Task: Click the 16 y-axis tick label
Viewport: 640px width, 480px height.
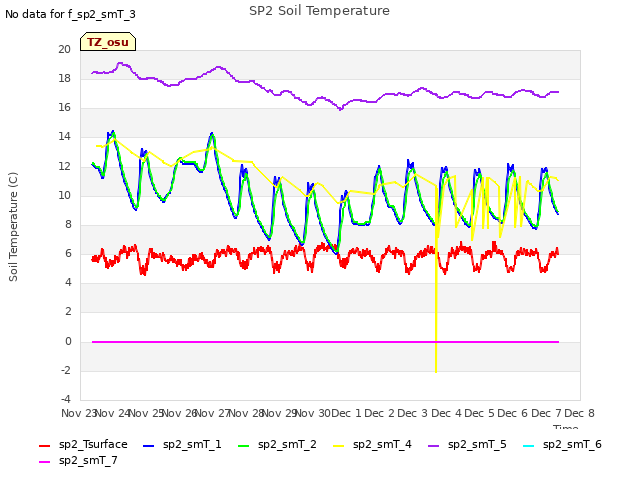Action: tap(64, 108)
